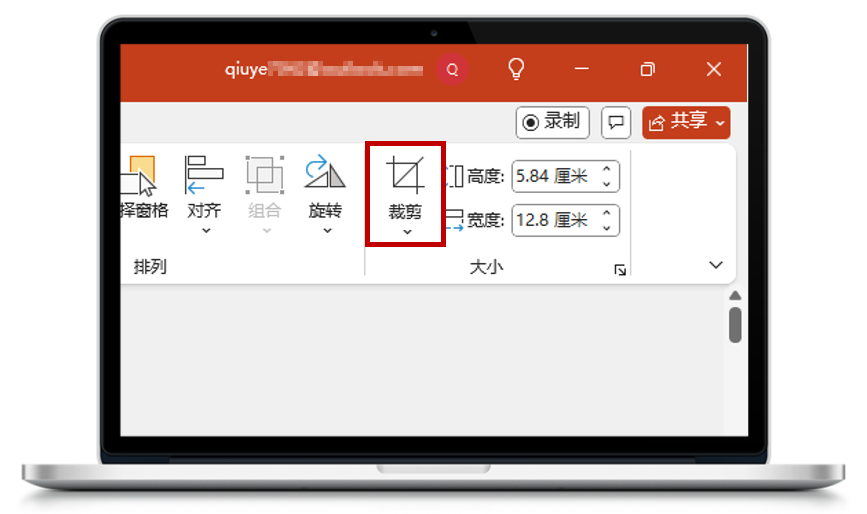Click the red Share (共享) button
This screenshot has height=514, width=867.
[685, 122]
